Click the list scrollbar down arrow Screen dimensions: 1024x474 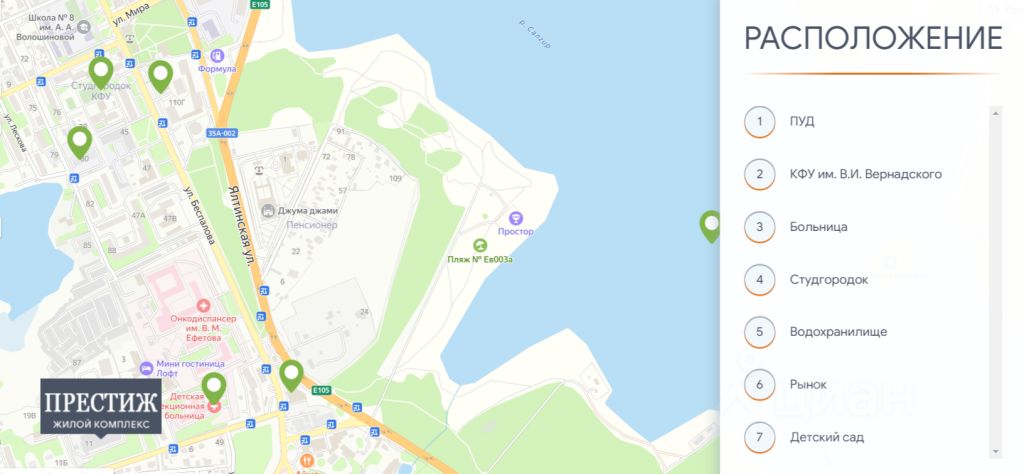coord(996,451)
